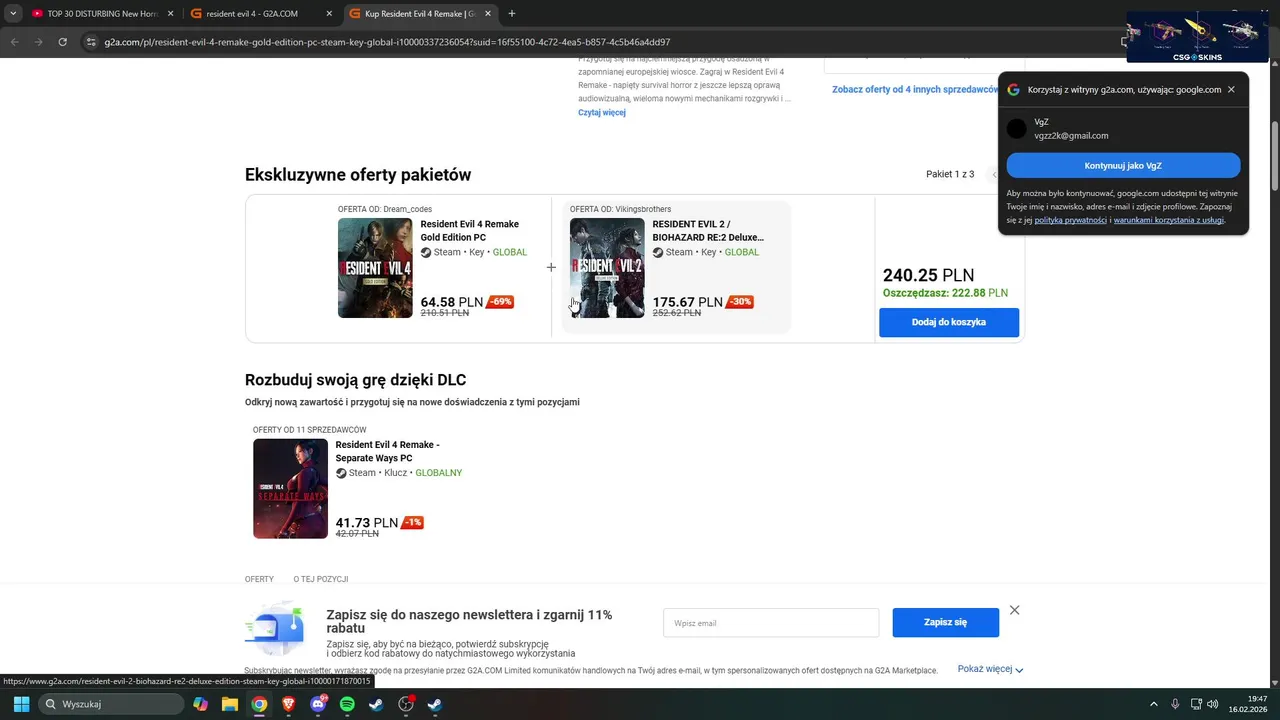Image resolution: width=1280 pixels, height=720 pixels.
Task: Click the '240.25 PLN' bundle price
Action: [928, 276]
